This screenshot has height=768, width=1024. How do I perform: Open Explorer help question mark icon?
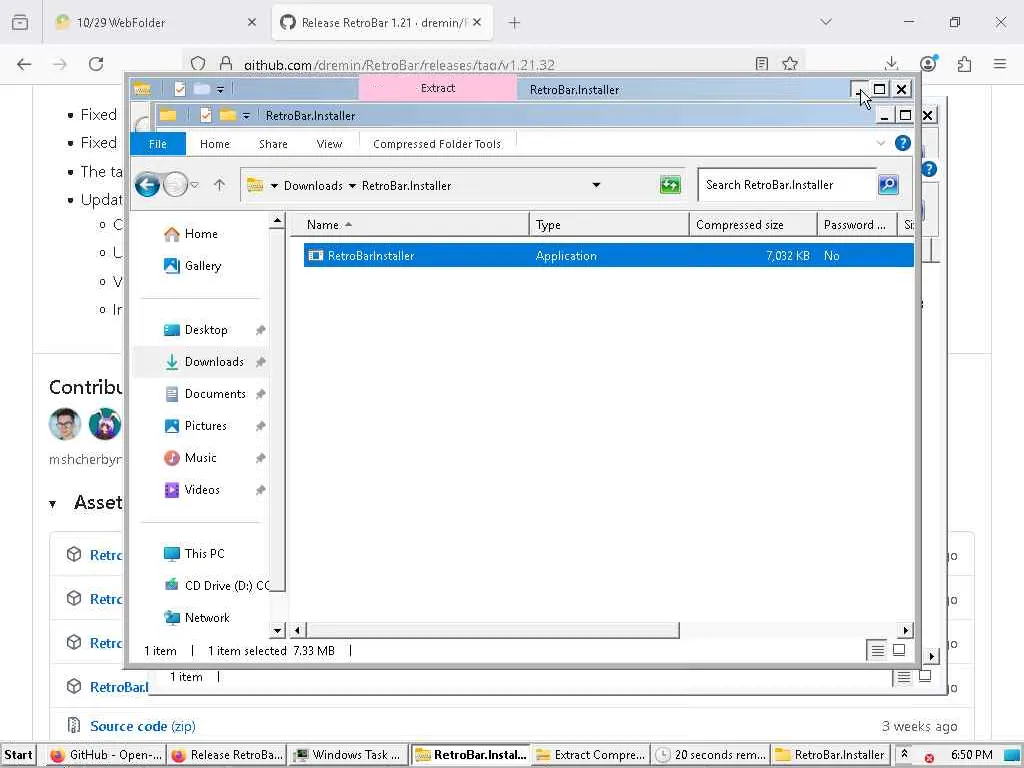pos(903,143)
